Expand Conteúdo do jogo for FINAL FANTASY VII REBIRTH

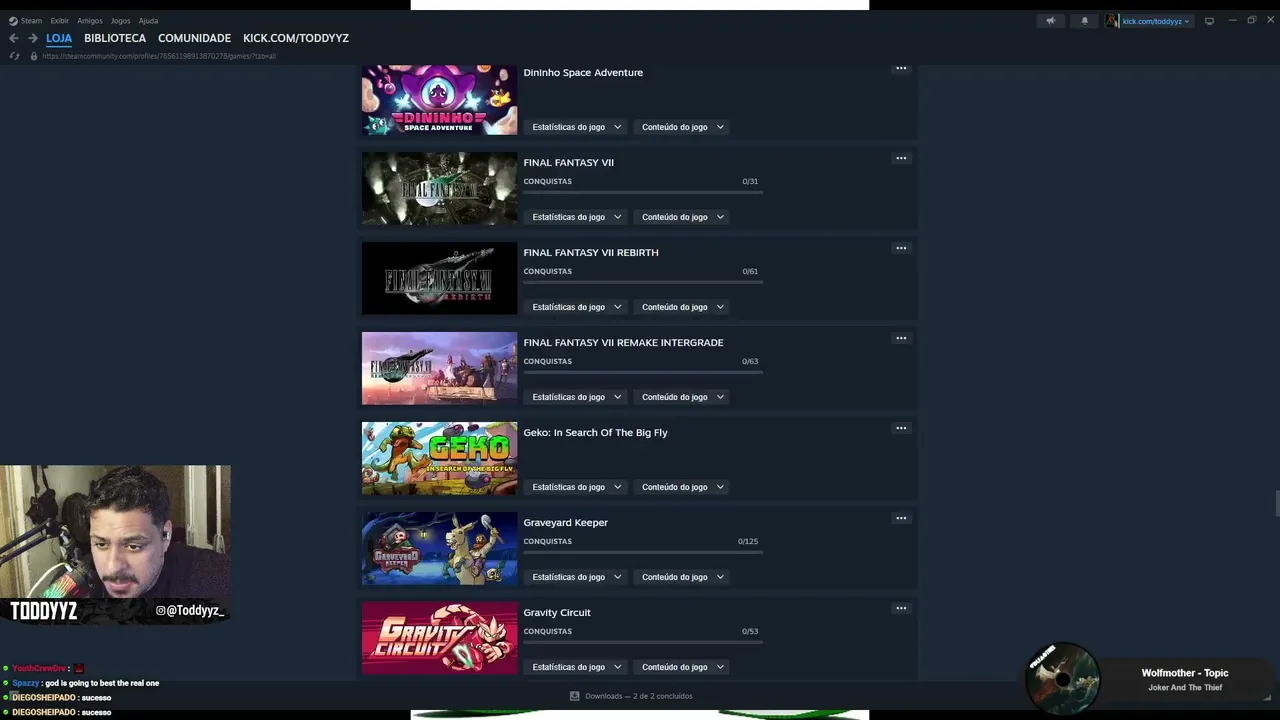coord(683,307)
